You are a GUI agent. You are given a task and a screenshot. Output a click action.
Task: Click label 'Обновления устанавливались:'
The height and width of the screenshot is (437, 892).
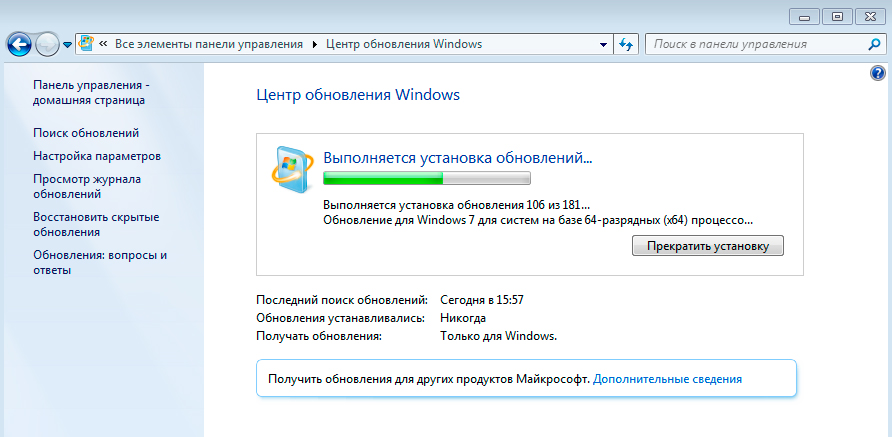click(341, 318)
